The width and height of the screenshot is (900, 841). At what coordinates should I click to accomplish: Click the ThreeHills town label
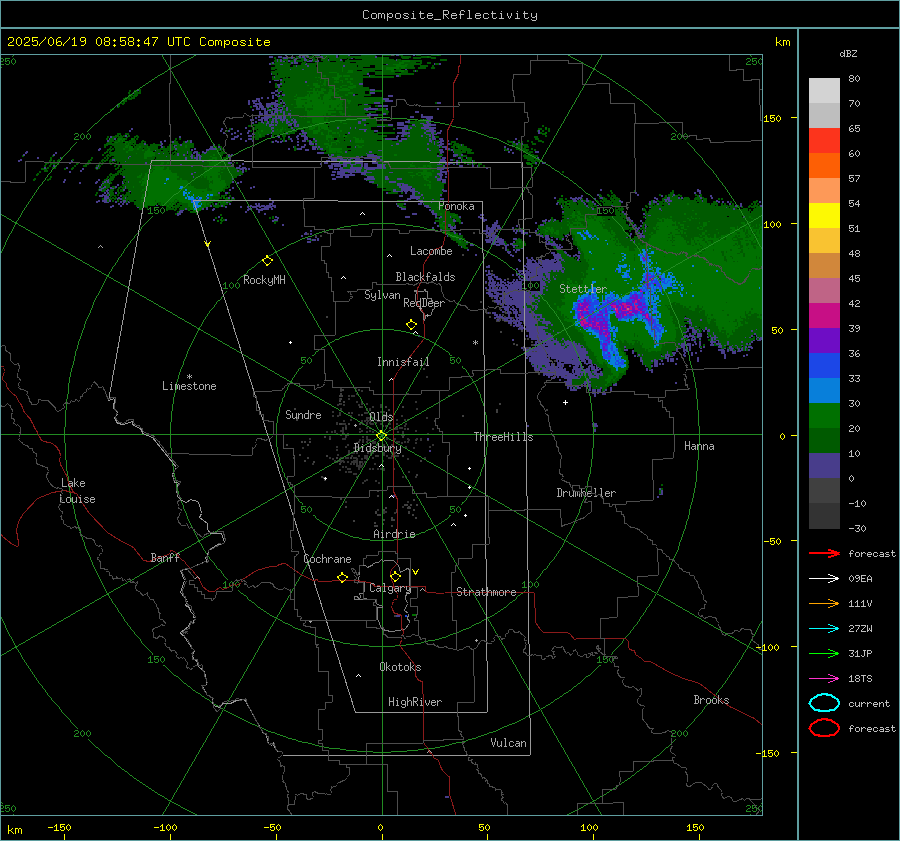503,437
